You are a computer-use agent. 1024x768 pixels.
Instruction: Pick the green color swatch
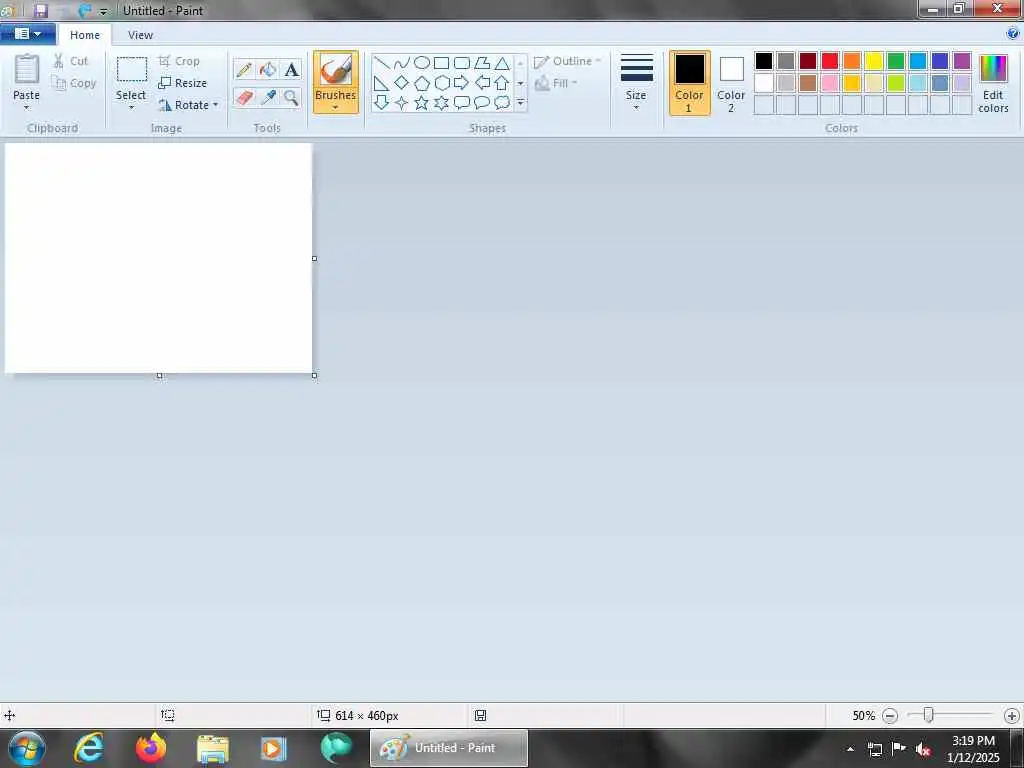point(896,61)
